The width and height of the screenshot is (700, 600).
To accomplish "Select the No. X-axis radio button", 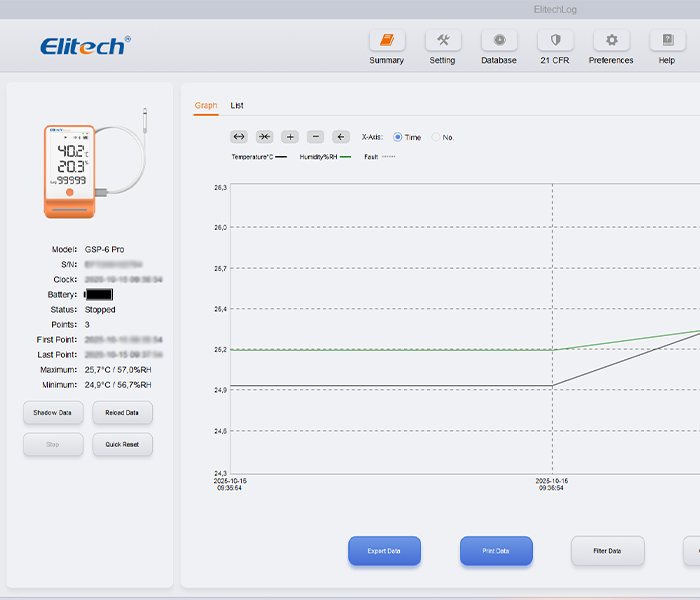I will coord(436,137).
